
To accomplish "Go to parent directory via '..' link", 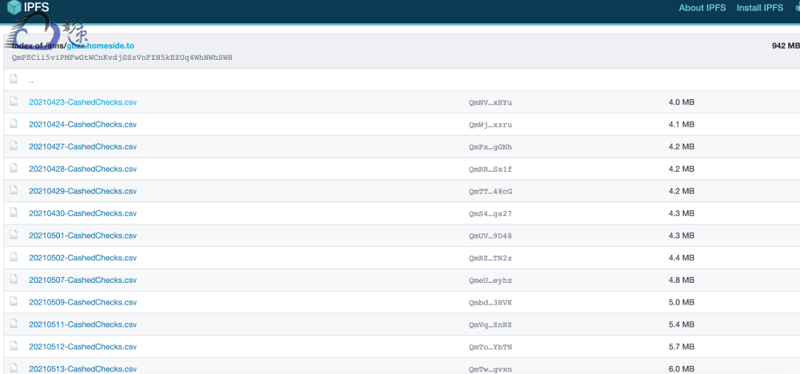I will point(32,80).
